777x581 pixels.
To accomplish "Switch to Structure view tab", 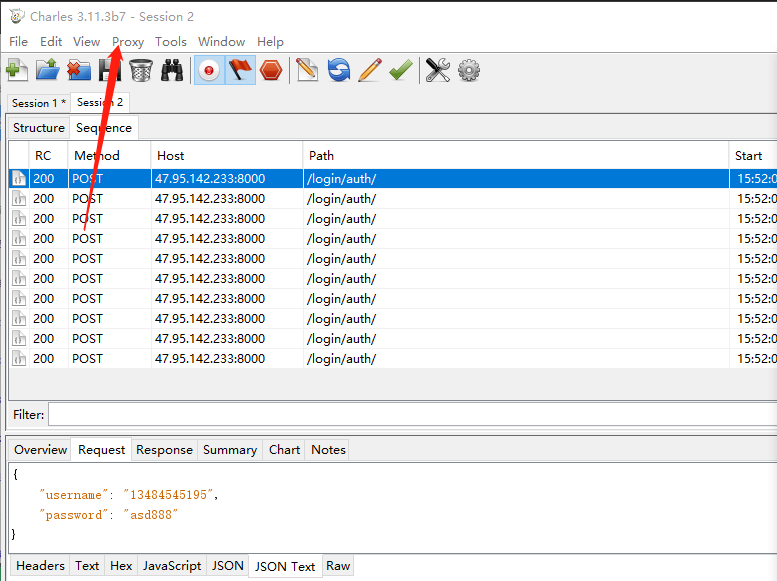I will click(x=39, y=128).
